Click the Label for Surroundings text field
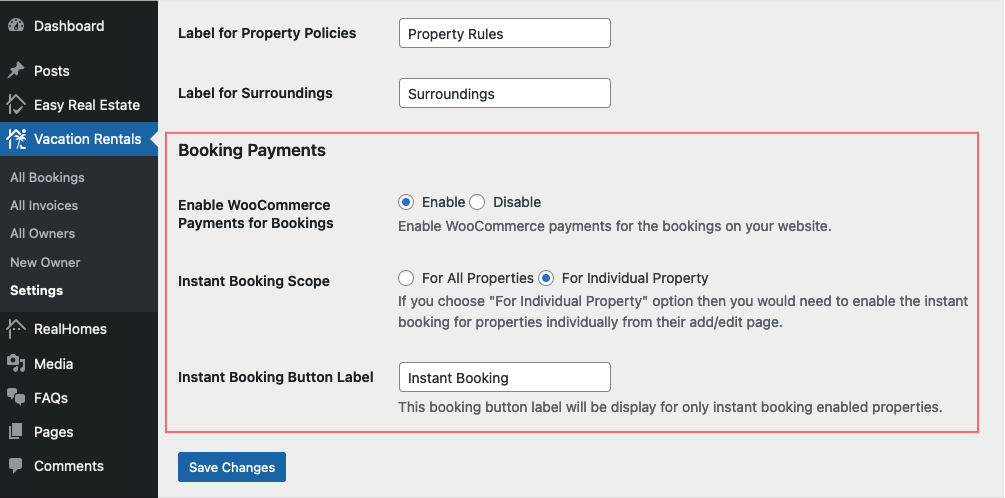 pyautogui.click(x=504, y=94)
